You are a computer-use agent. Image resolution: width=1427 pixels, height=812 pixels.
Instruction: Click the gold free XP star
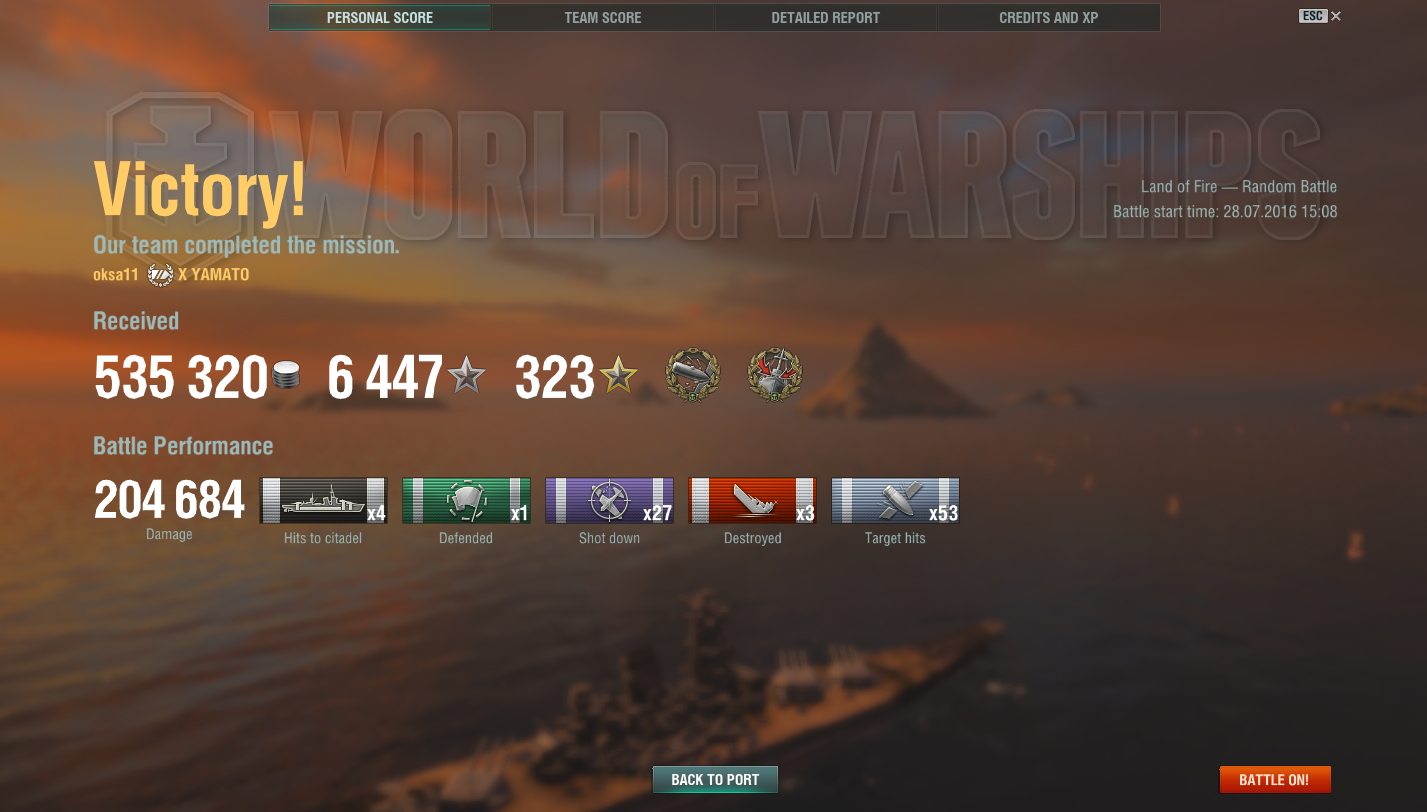coord(618,377)
